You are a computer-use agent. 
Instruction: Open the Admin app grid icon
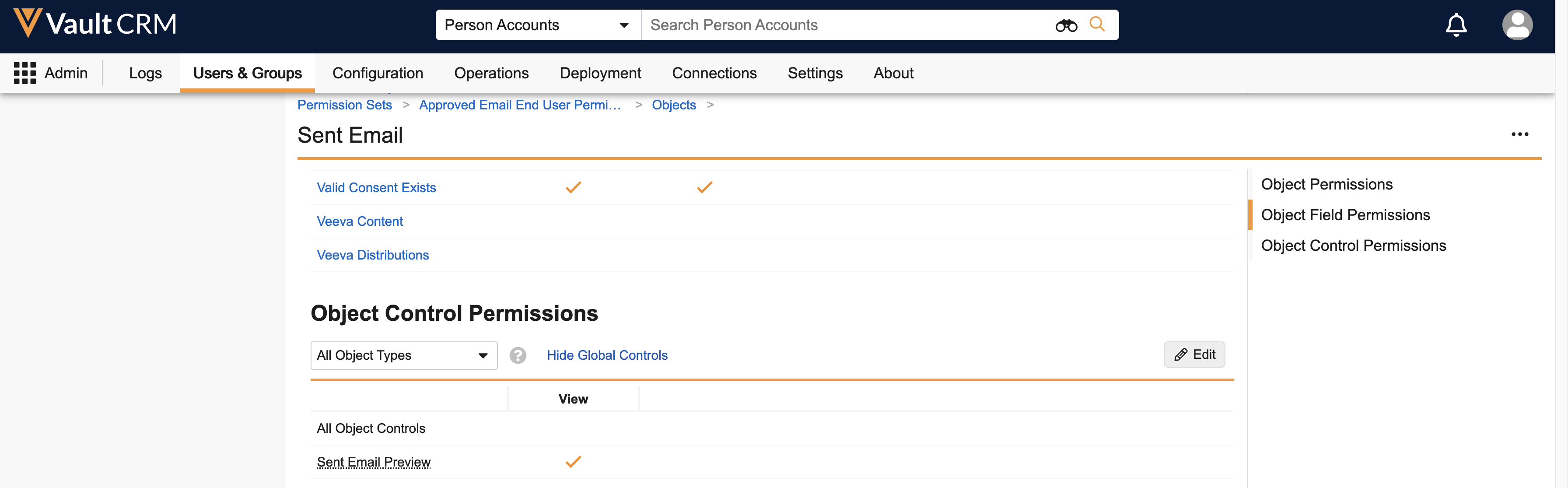25,73
